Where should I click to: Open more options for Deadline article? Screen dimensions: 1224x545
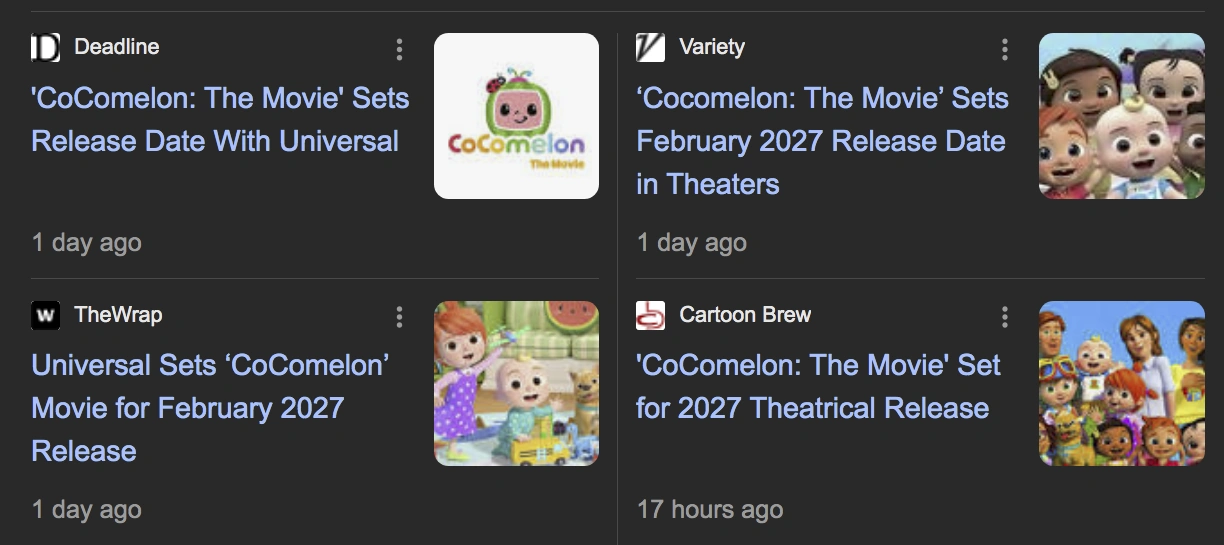[399, 49]
